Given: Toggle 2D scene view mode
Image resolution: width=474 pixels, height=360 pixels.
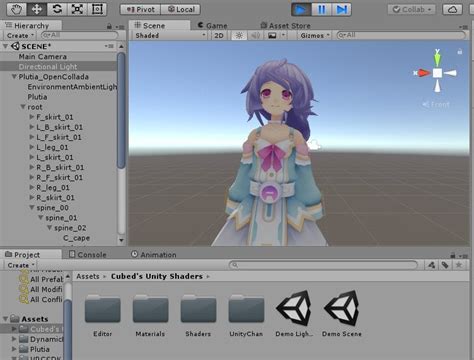Looking at the screenshot, I should tap(219, 35).
